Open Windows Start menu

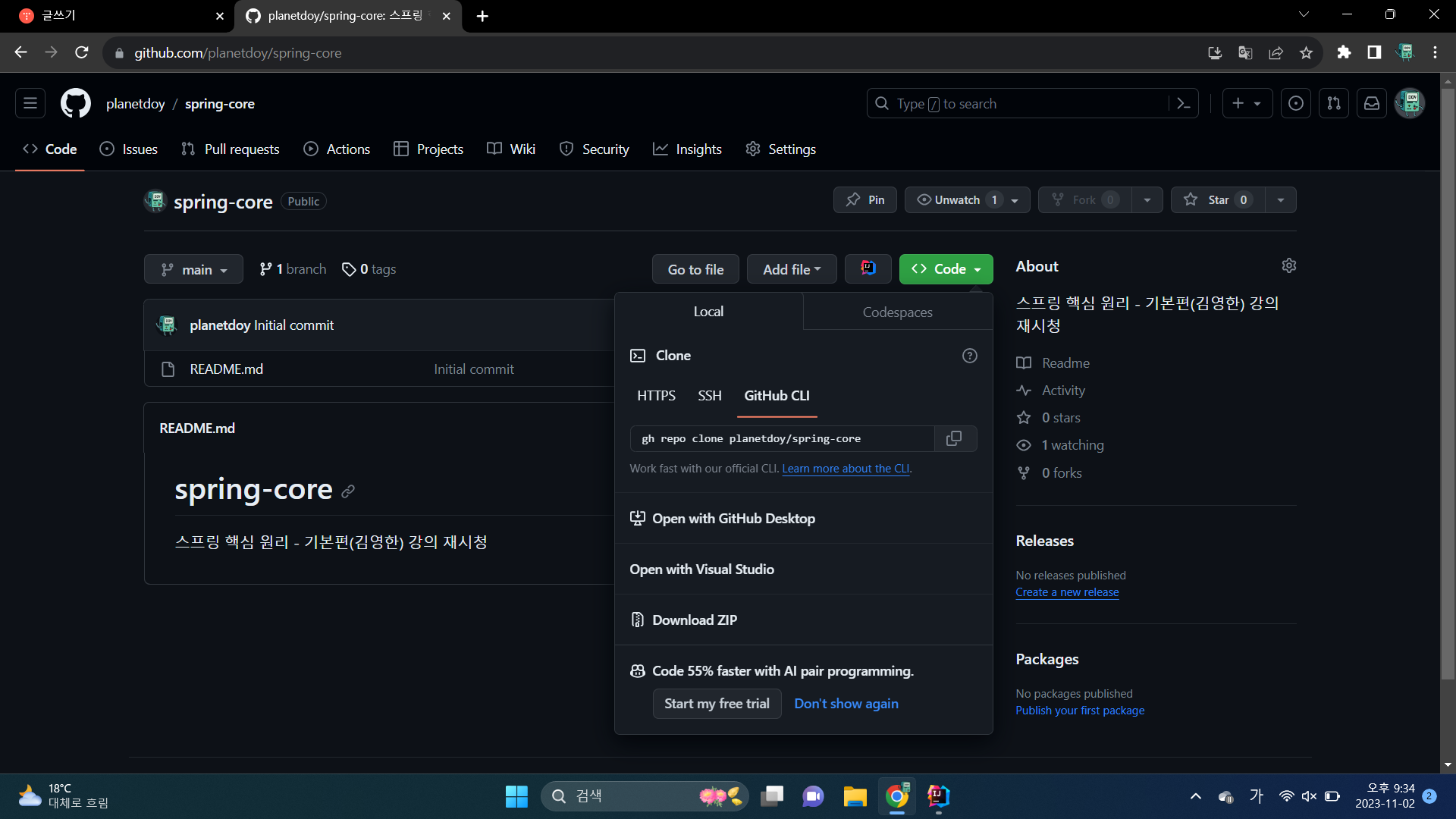pyautogui.click(x=516, y=796)
